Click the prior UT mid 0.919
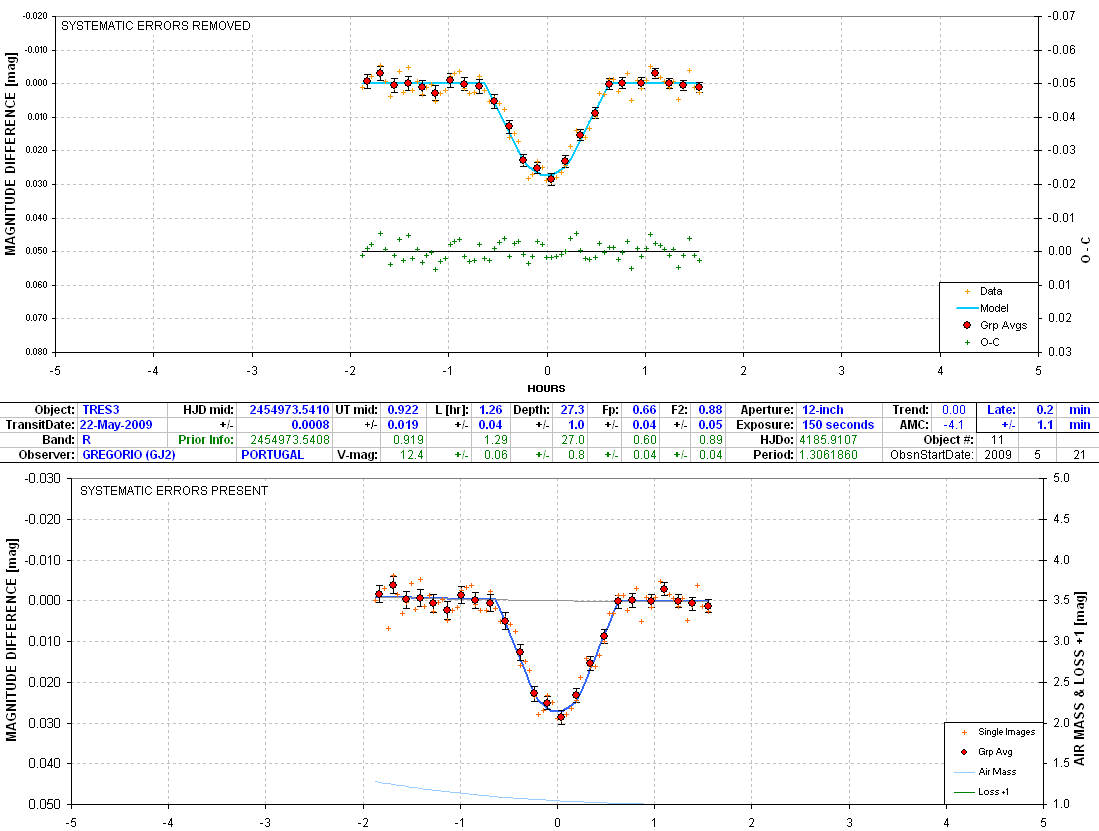The height and width of the screenshot is (831, 1099). 409,439
